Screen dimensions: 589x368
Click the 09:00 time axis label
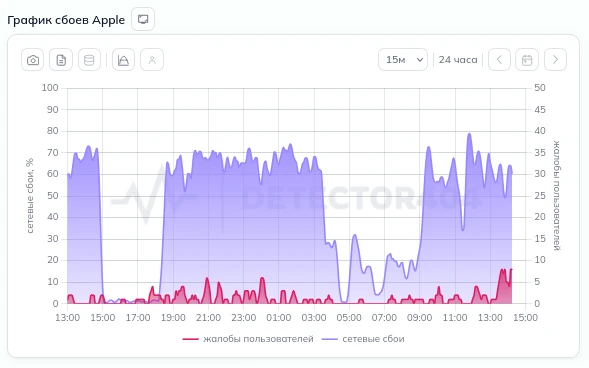click(420, 318)
